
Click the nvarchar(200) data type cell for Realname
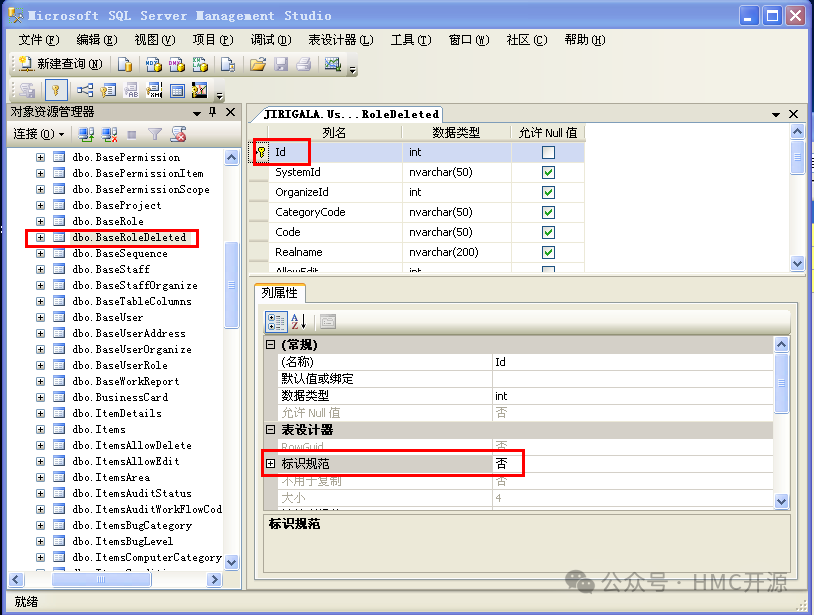(x=457, y=252)
